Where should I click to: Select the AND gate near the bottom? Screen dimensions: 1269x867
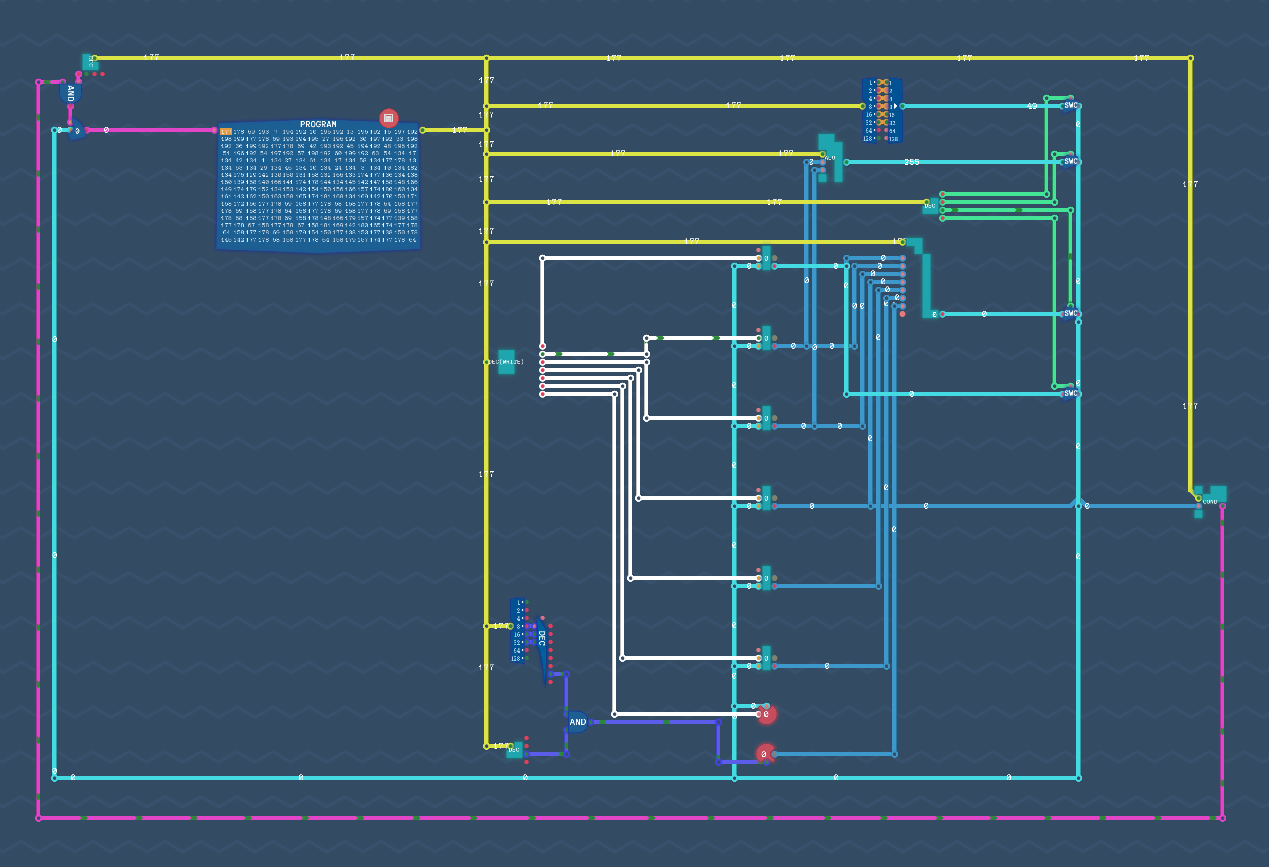click(577, 721)
